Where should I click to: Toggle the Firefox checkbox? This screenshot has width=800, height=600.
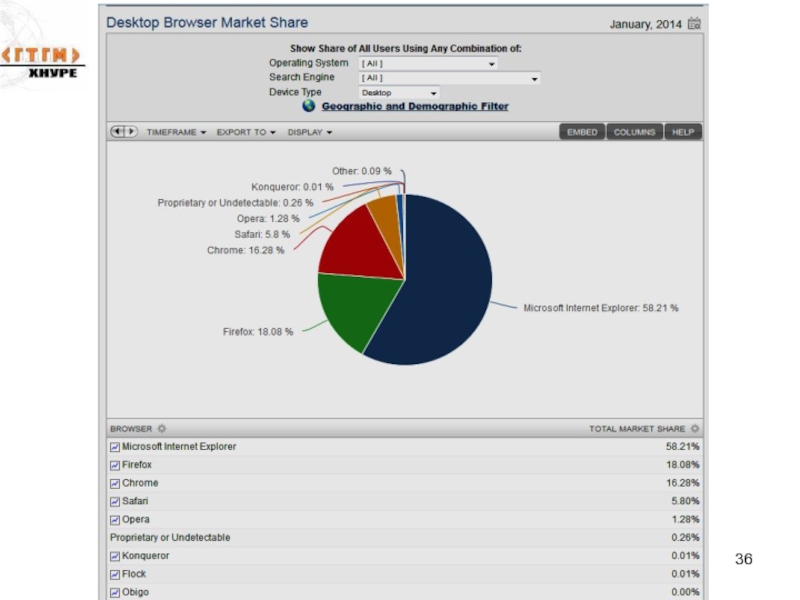pos(115,465)
